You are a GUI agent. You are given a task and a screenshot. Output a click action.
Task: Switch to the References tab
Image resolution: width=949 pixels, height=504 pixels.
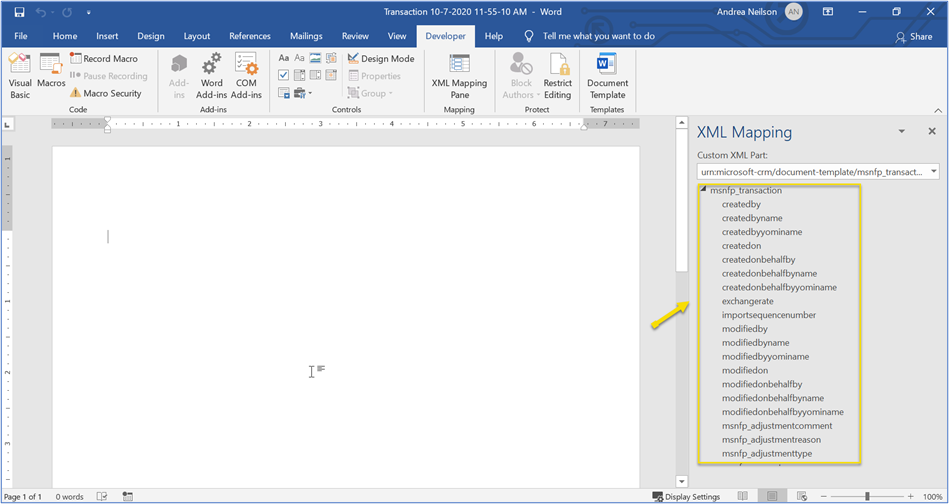[x=250, y=36]
